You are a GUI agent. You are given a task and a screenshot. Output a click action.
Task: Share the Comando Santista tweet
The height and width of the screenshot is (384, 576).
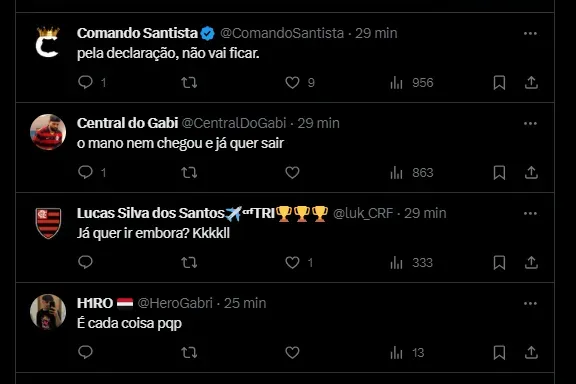coord(531,82)
